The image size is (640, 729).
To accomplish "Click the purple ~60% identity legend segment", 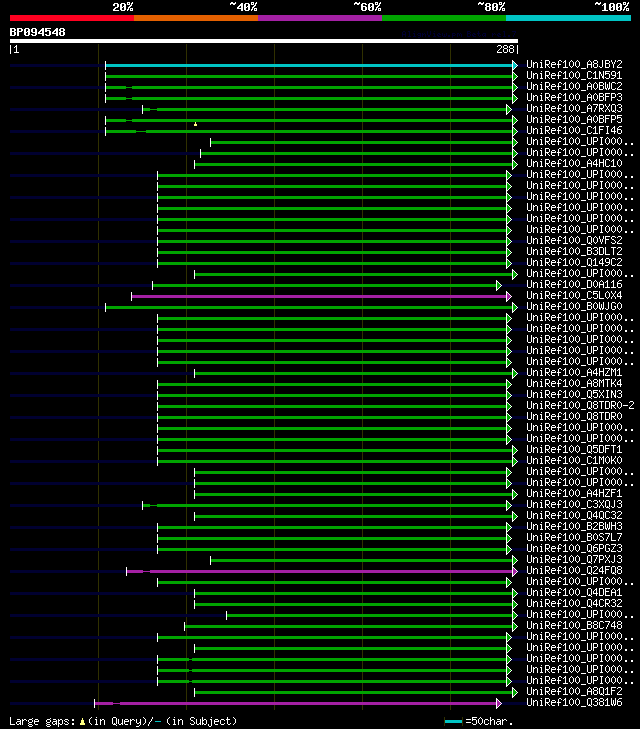I will [320, 18].
